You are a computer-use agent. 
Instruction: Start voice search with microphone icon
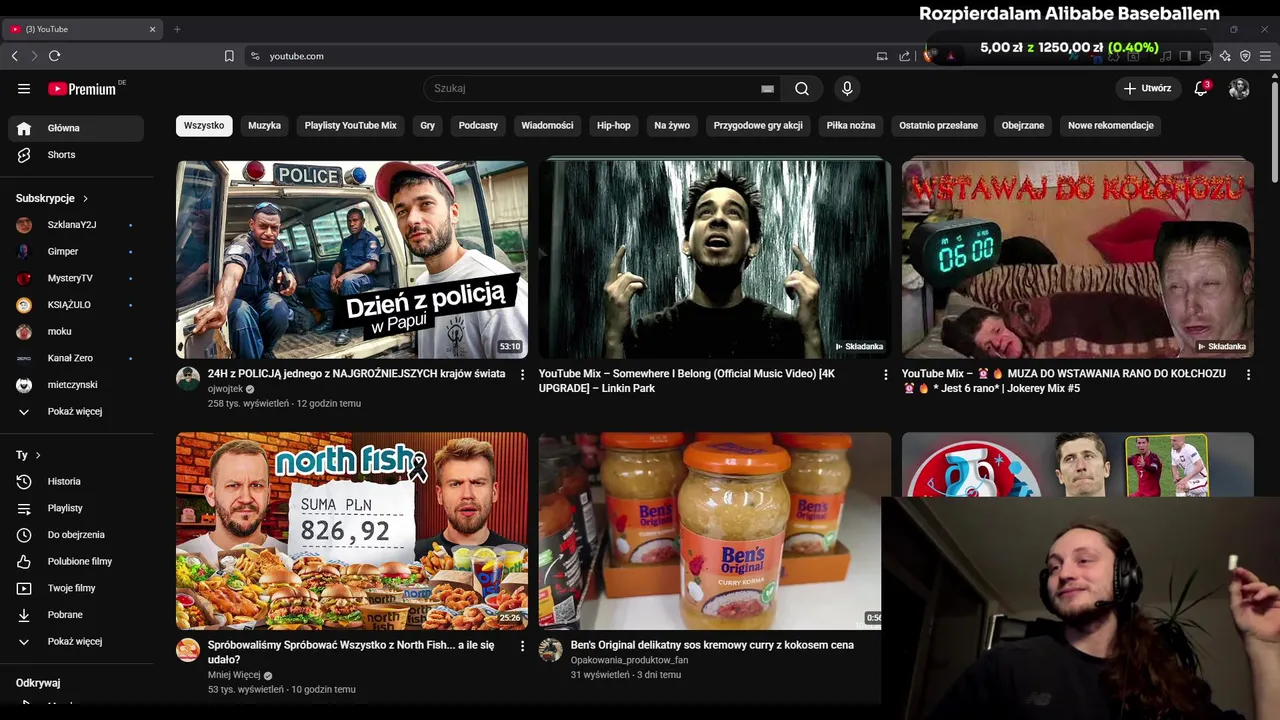847,88
